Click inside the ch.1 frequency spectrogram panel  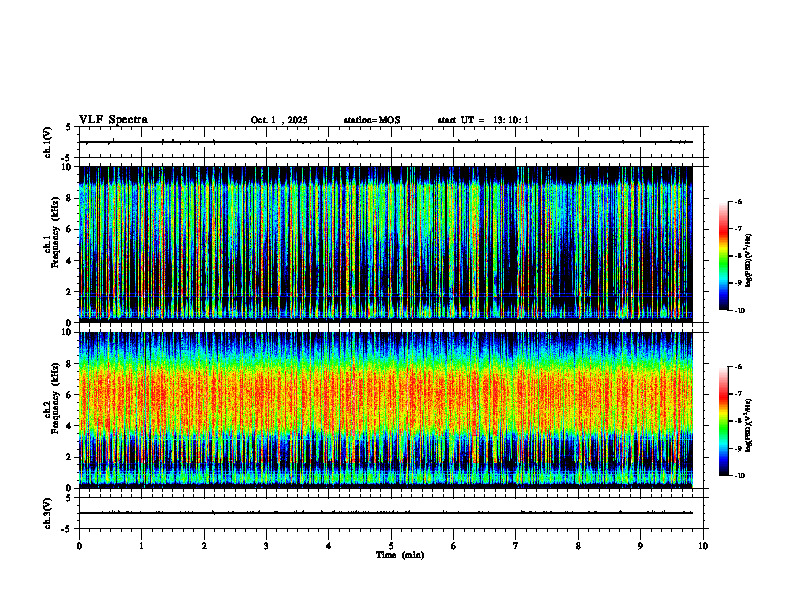[x=386, y=244]
